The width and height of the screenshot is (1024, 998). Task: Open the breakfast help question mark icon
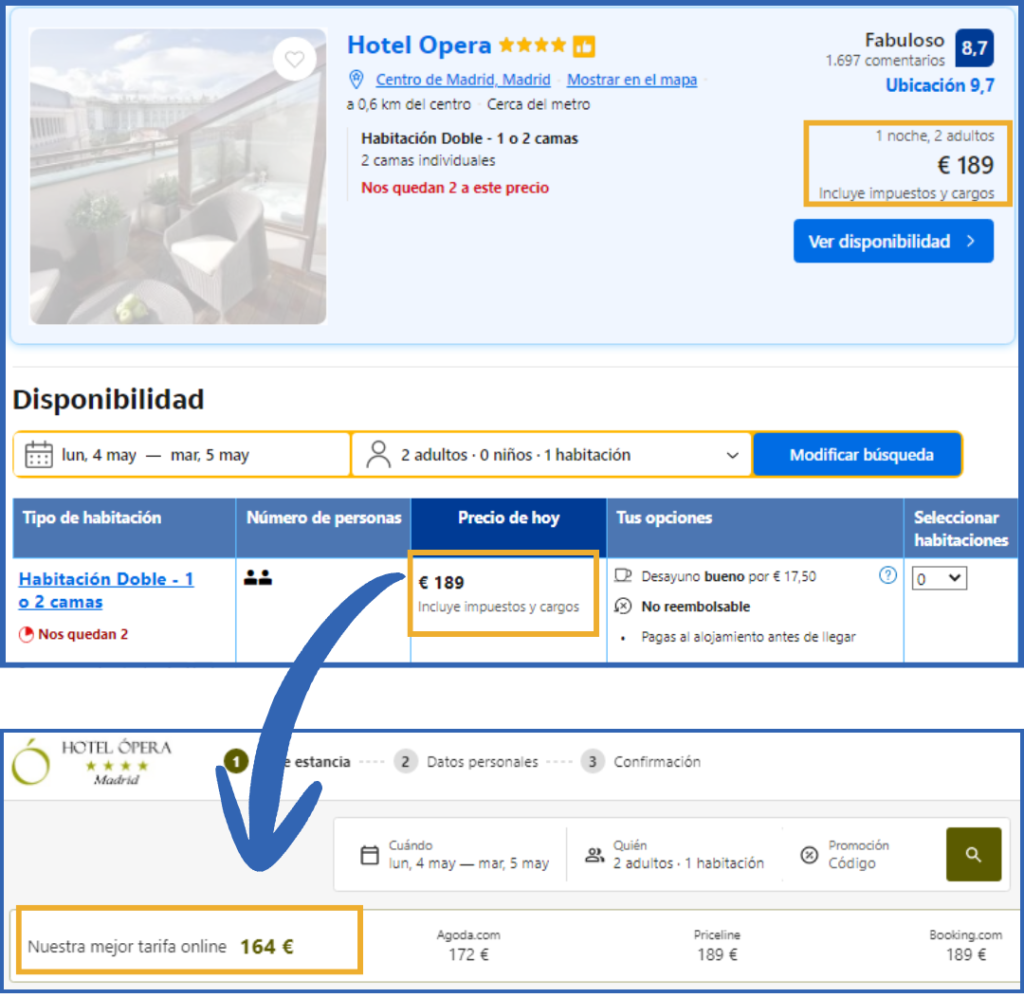pyautogui.click(x=886, y=574)
